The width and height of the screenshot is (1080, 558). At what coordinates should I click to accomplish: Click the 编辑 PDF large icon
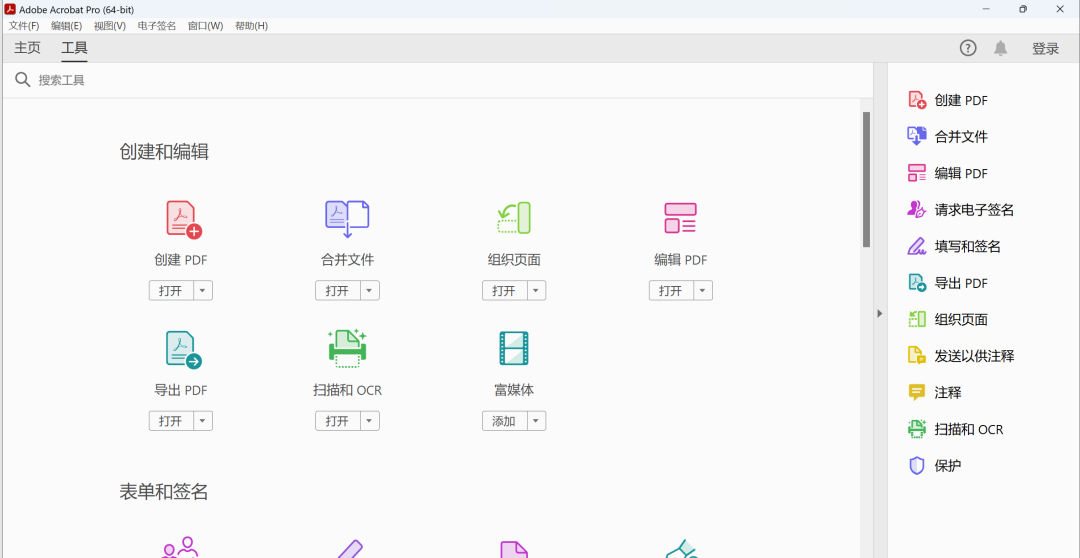(681, 218)
